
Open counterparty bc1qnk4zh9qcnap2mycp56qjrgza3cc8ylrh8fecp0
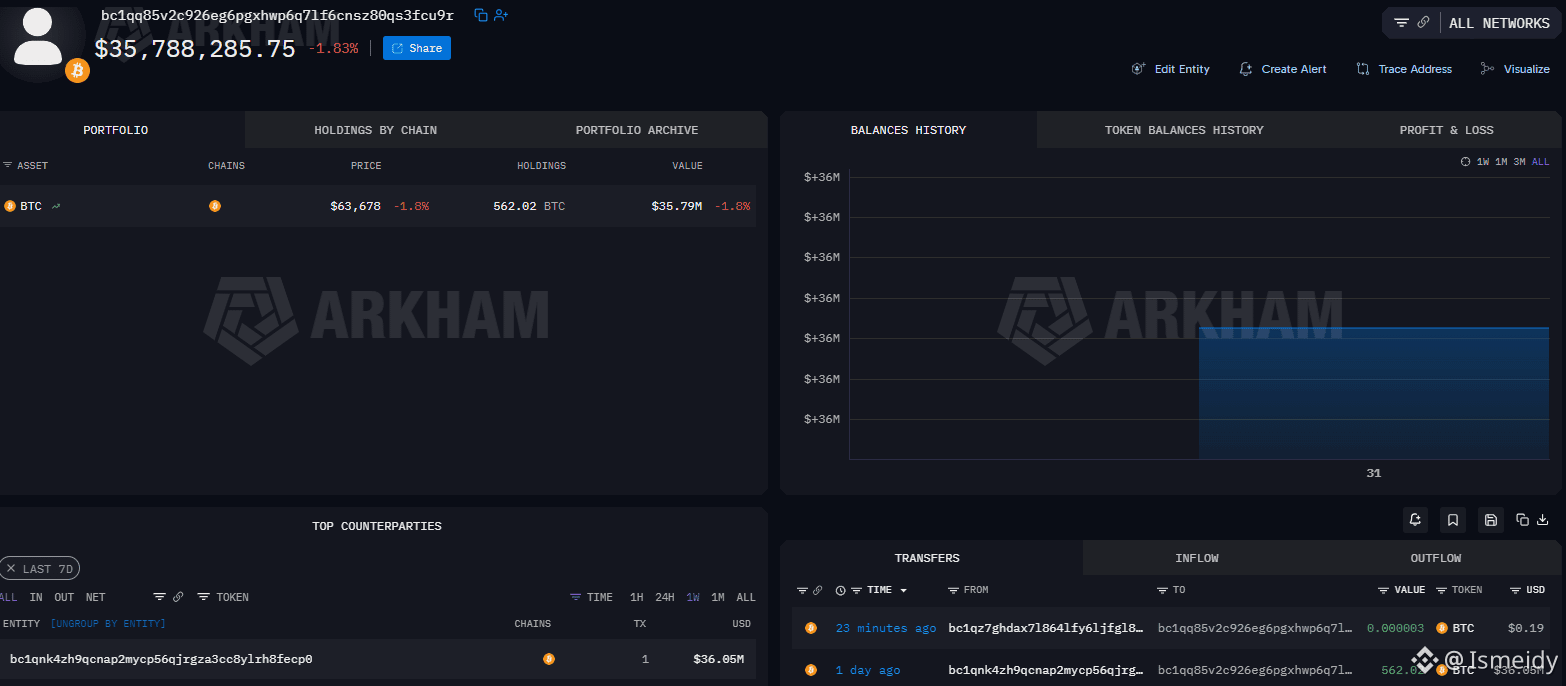tap(161, 659)
